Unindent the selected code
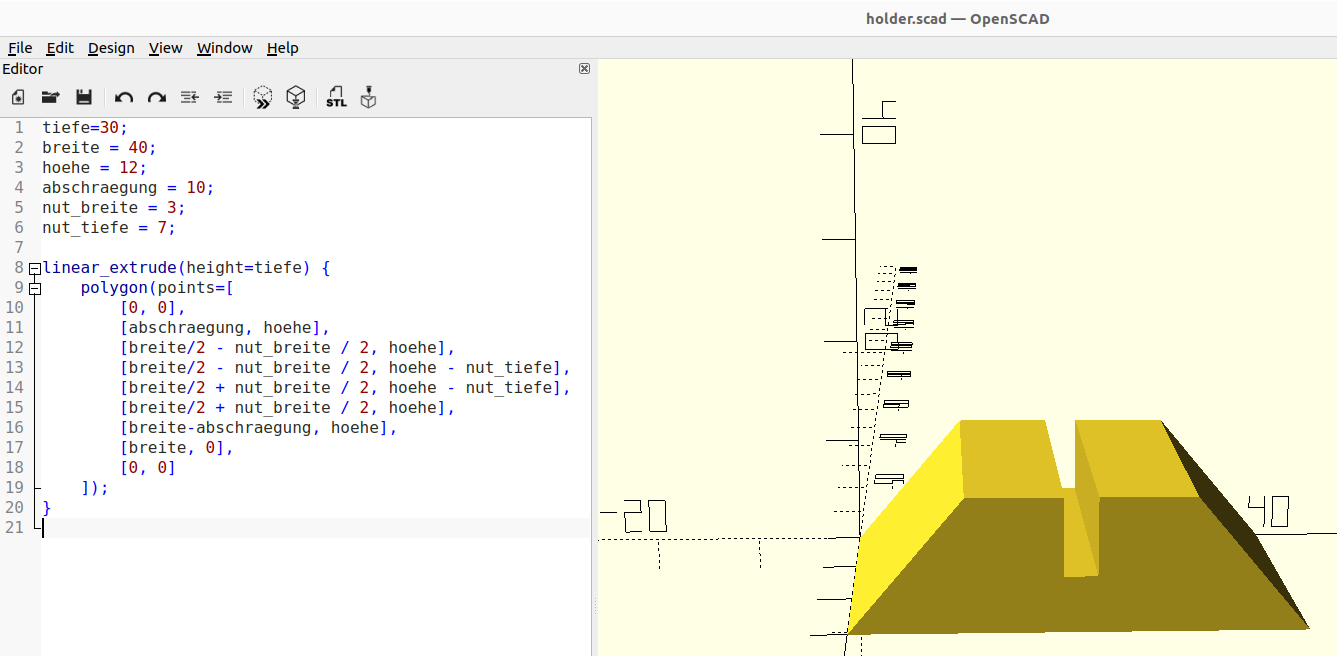Screen dimensions: 1337x656 [190, 97]
